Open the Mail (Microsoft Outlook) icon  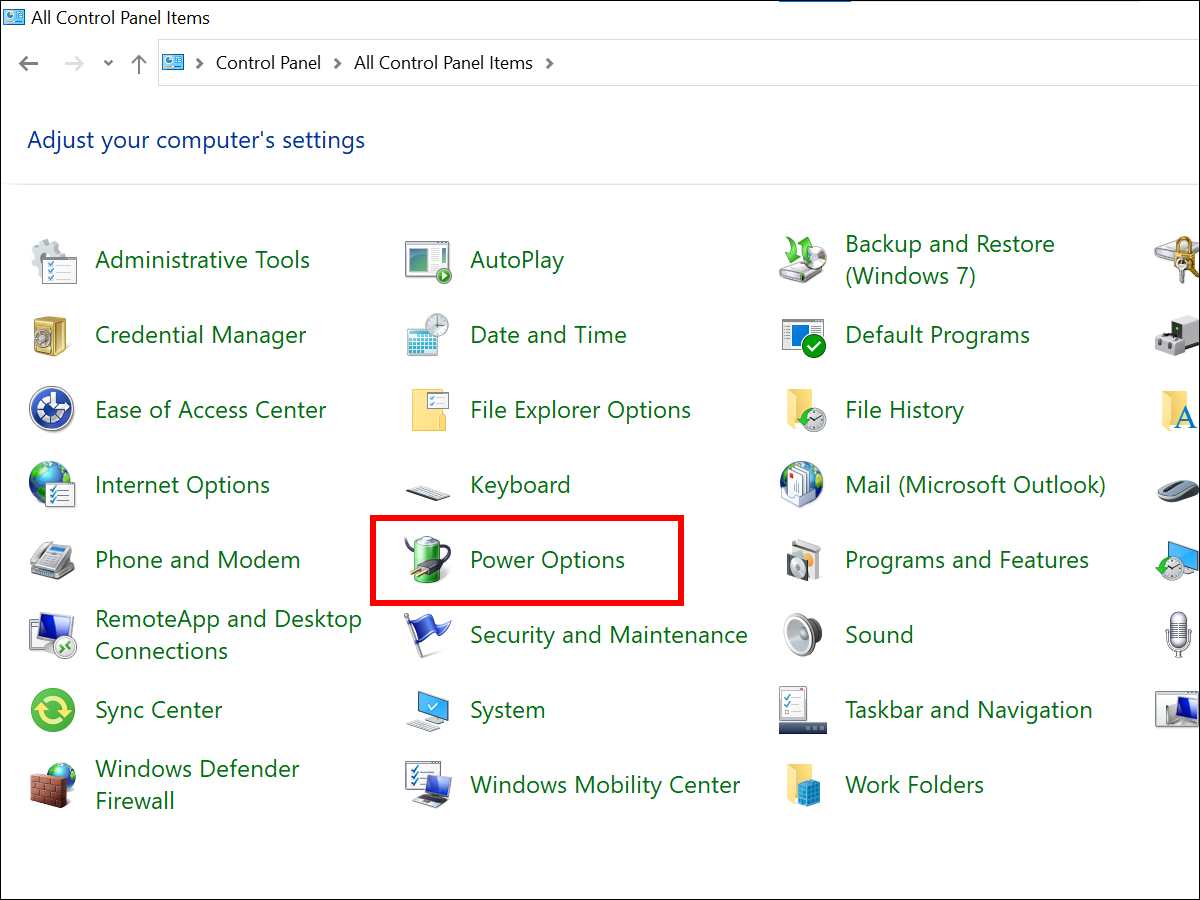click(x=802, y=485)
